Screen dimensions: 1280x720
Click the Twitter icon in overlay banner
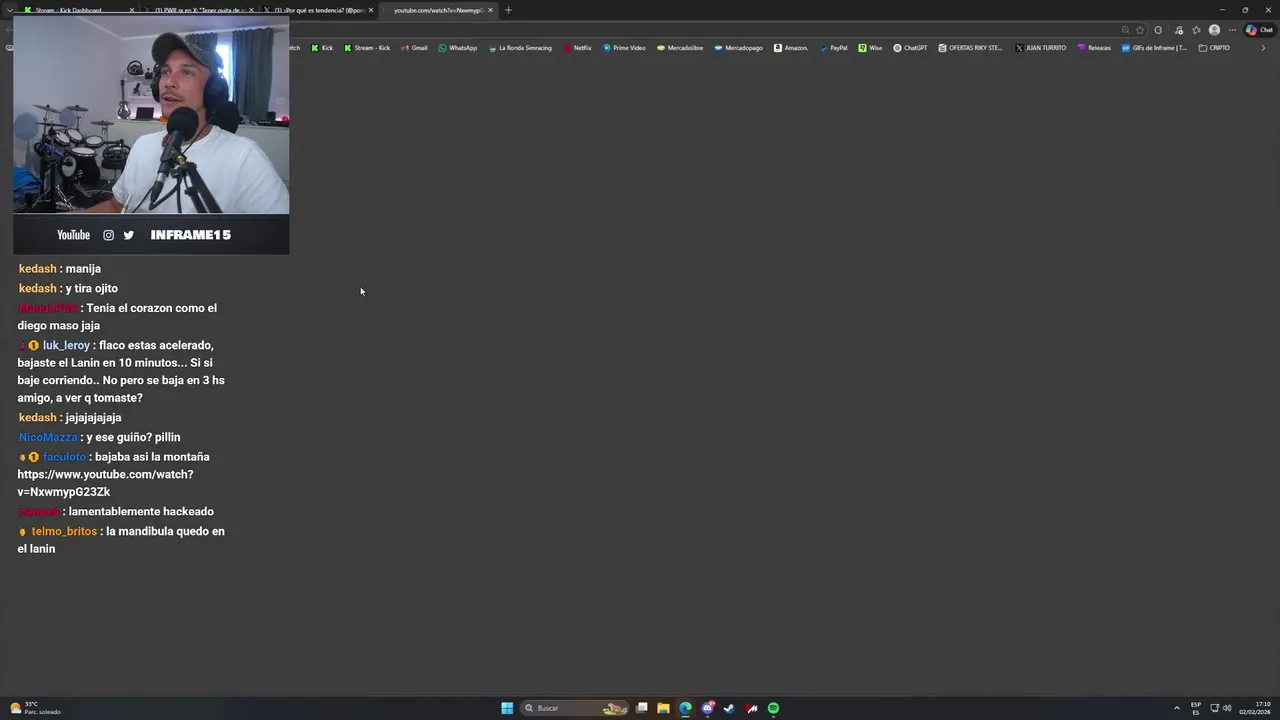click(129, 235)
